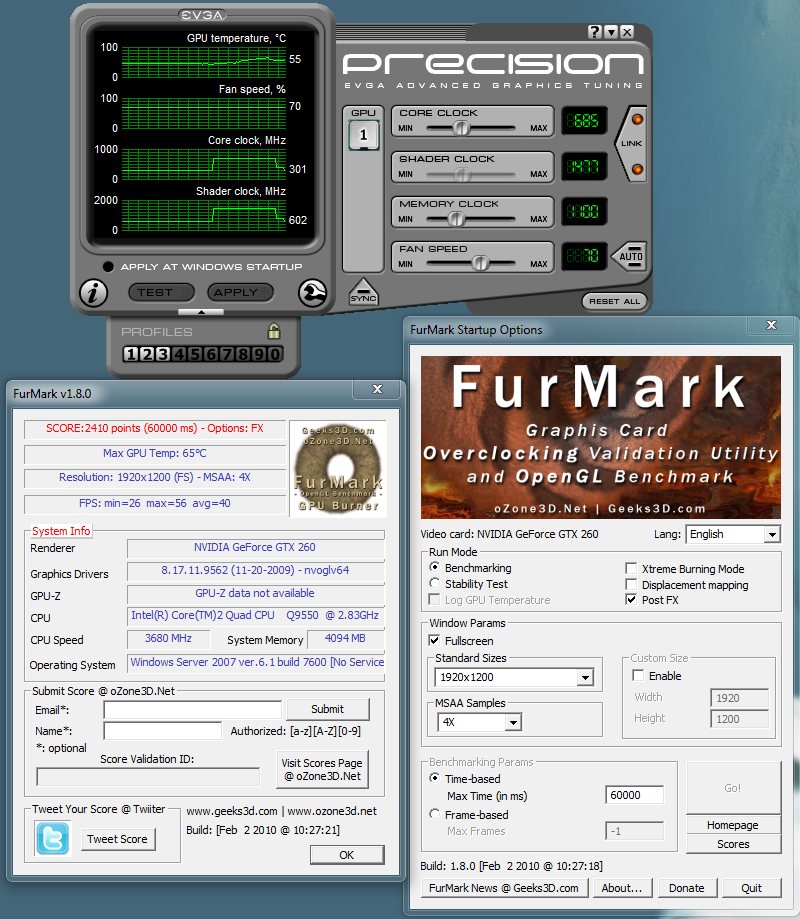The image size is (800, 919).
Task: Enable Displacement mapping checkbox
Action: tap(631, 584)
